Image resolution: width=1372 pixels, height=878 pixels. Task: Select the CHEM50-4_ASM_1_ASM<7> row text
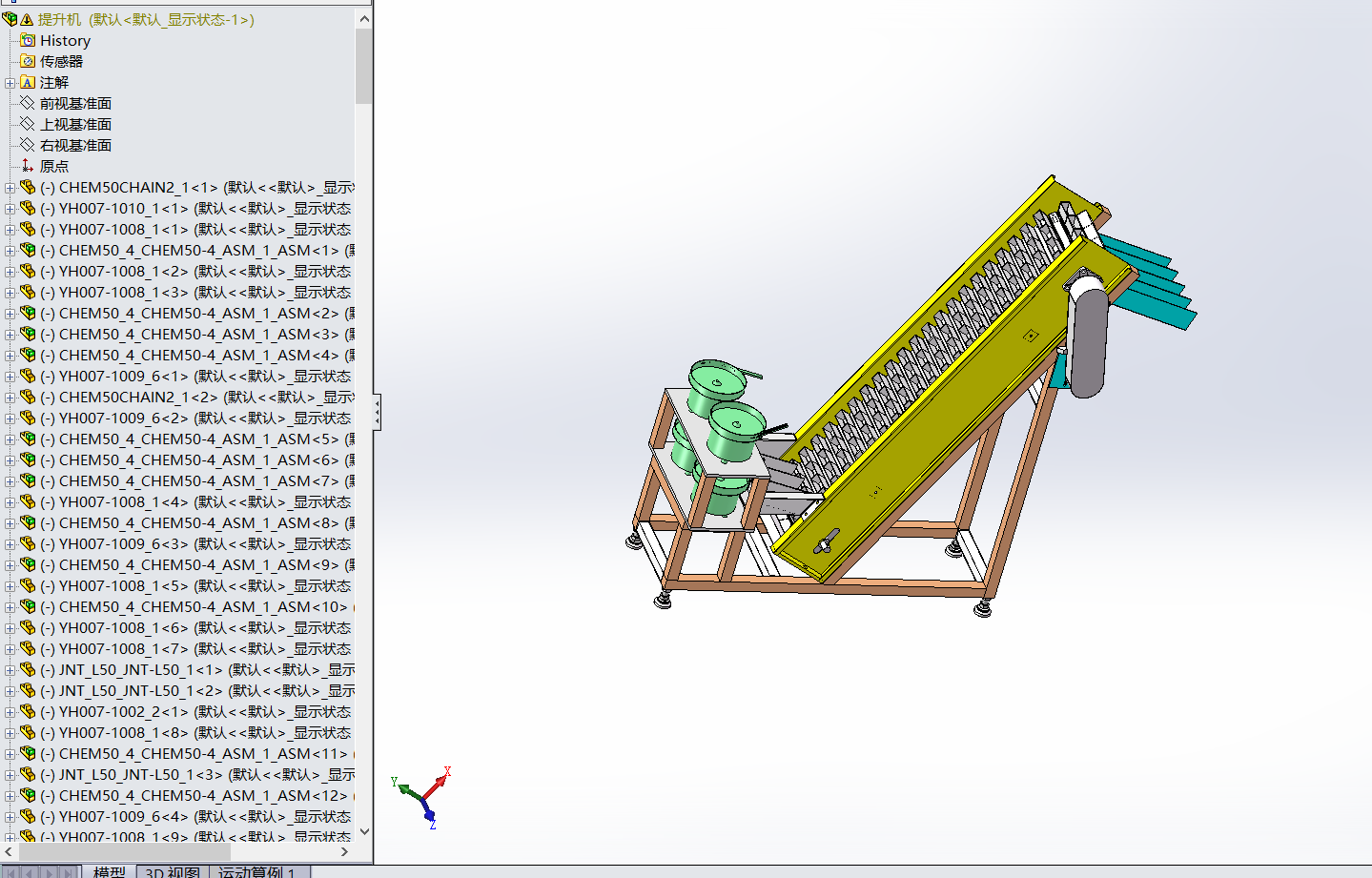click(197, 480)
